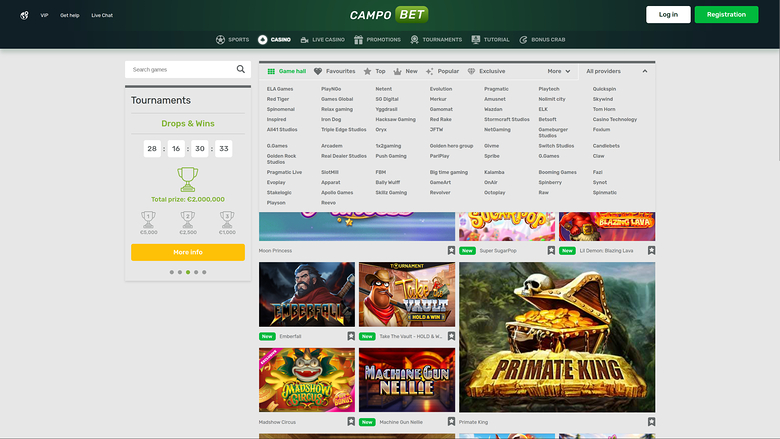This screenshot has width=780, height=439.
Task: Select the first tournament carousel dot
Action: click(172, 272)
